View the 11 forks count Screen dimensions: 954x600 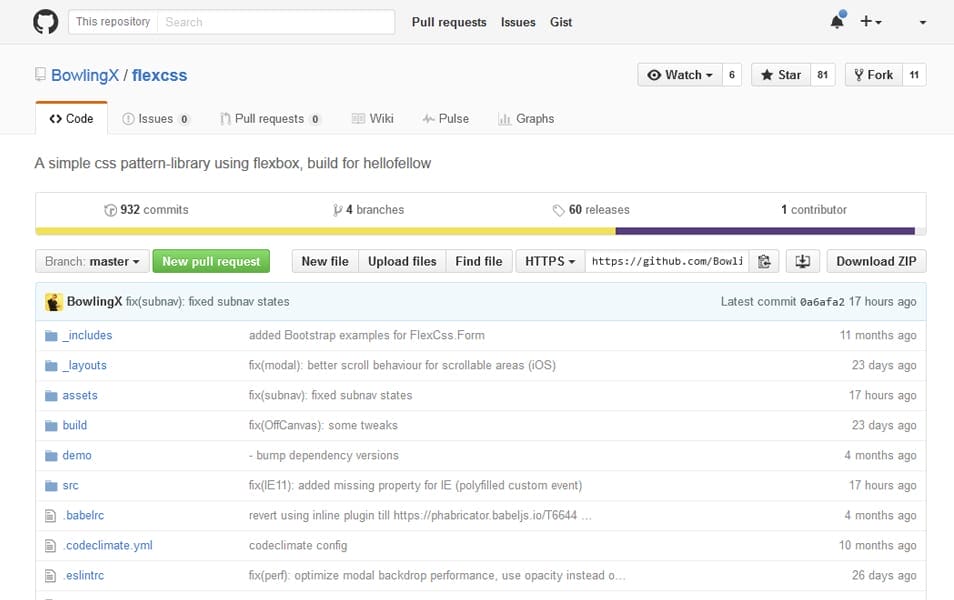click(x=914, y=75)
